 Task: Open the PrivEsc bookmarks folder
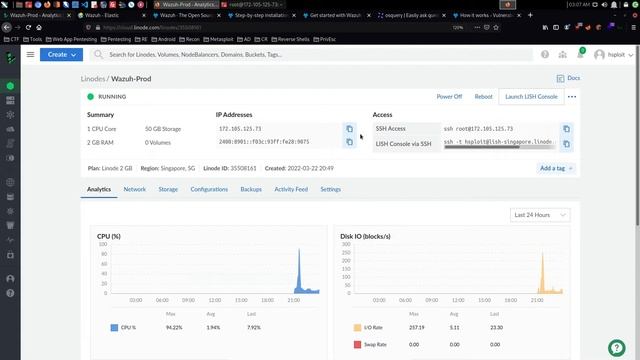(x=324, y=39)
